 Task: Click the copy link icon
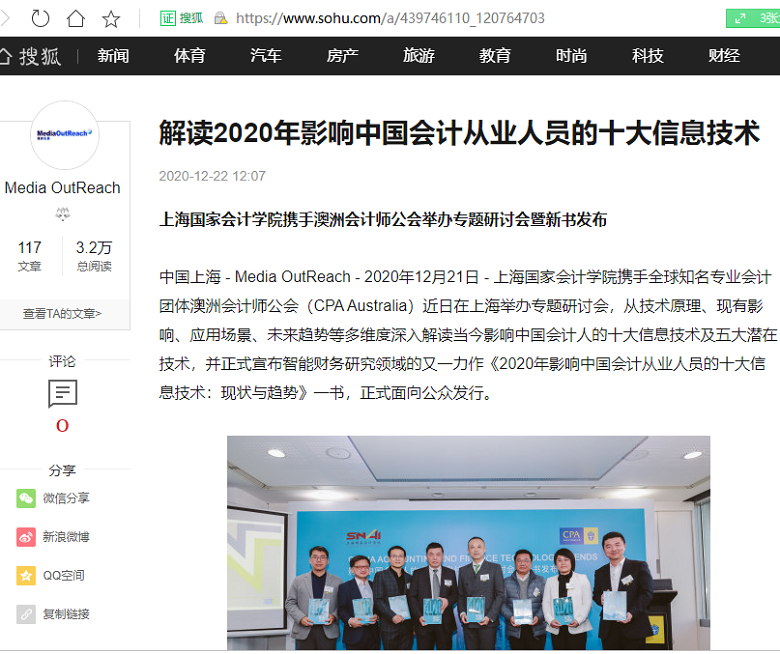(26, 614)
